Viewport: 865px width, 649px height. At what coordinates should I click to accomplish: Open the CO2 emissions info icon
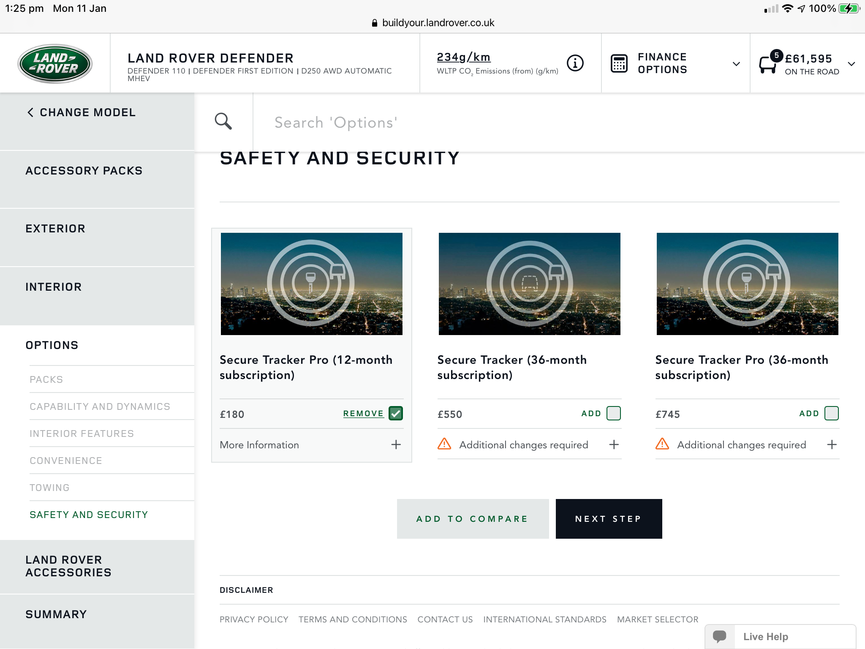(x=575, y=63)
